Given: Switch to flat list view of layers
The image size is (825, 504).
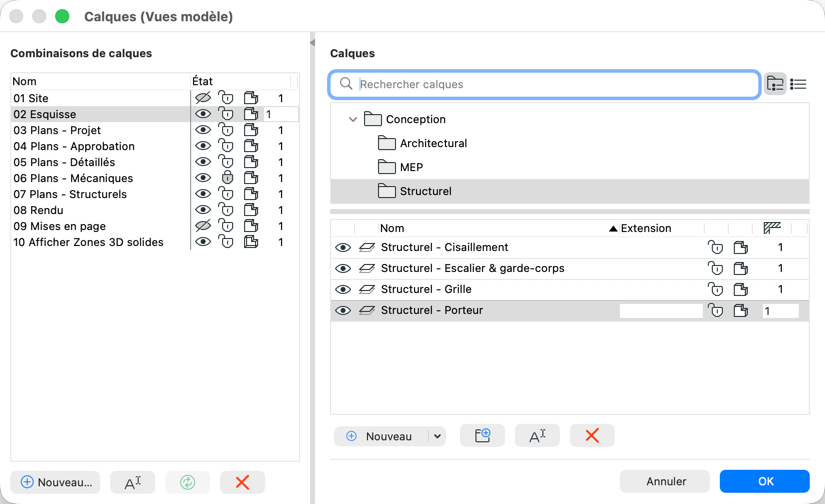Looking at the screenshot, I should pyautogui.click(x=798, y=84).
